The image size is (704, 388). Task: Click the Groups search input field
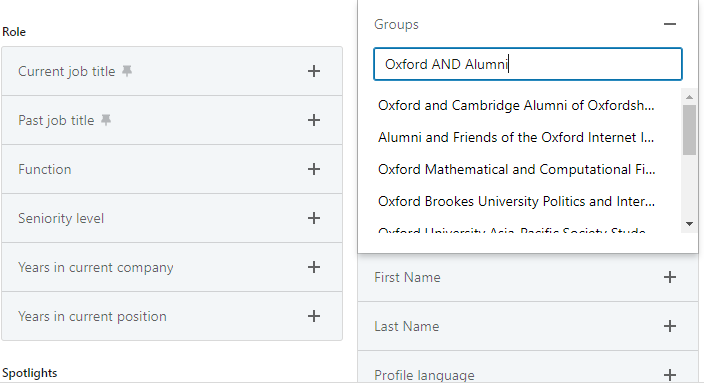point(528,64)
